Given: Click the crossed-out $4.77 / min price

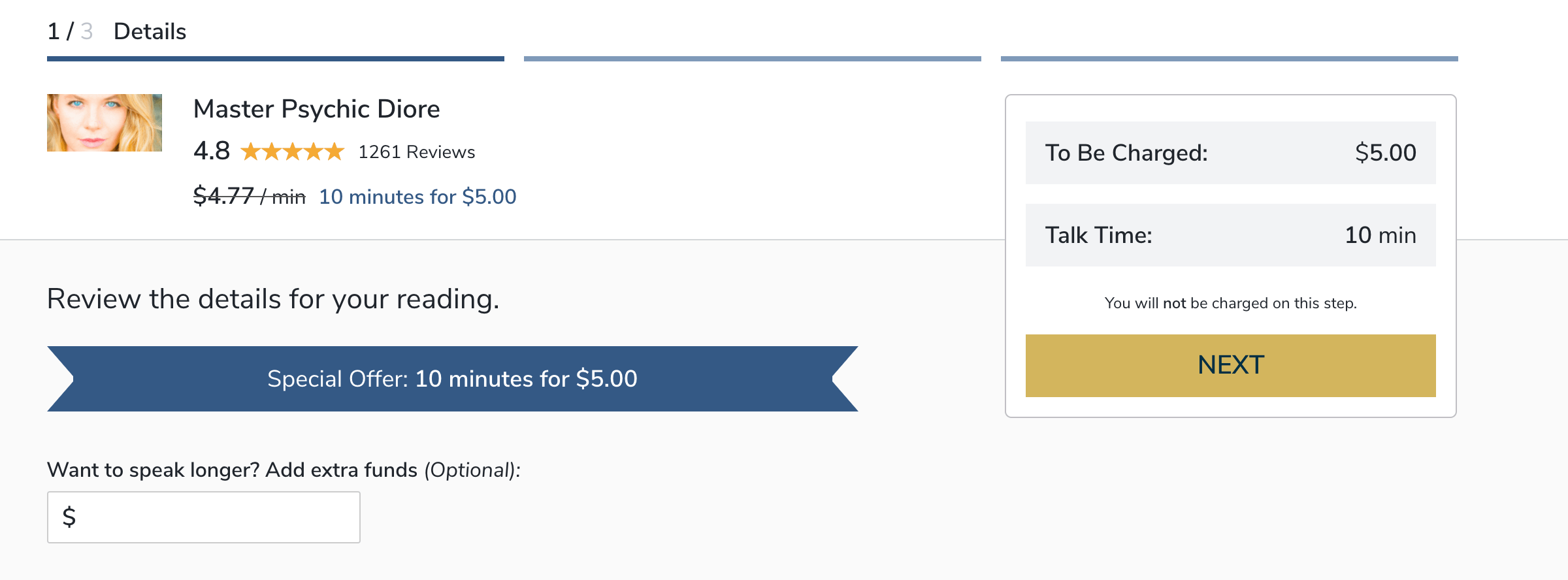Looking at the screenshot, I should 249,197.
